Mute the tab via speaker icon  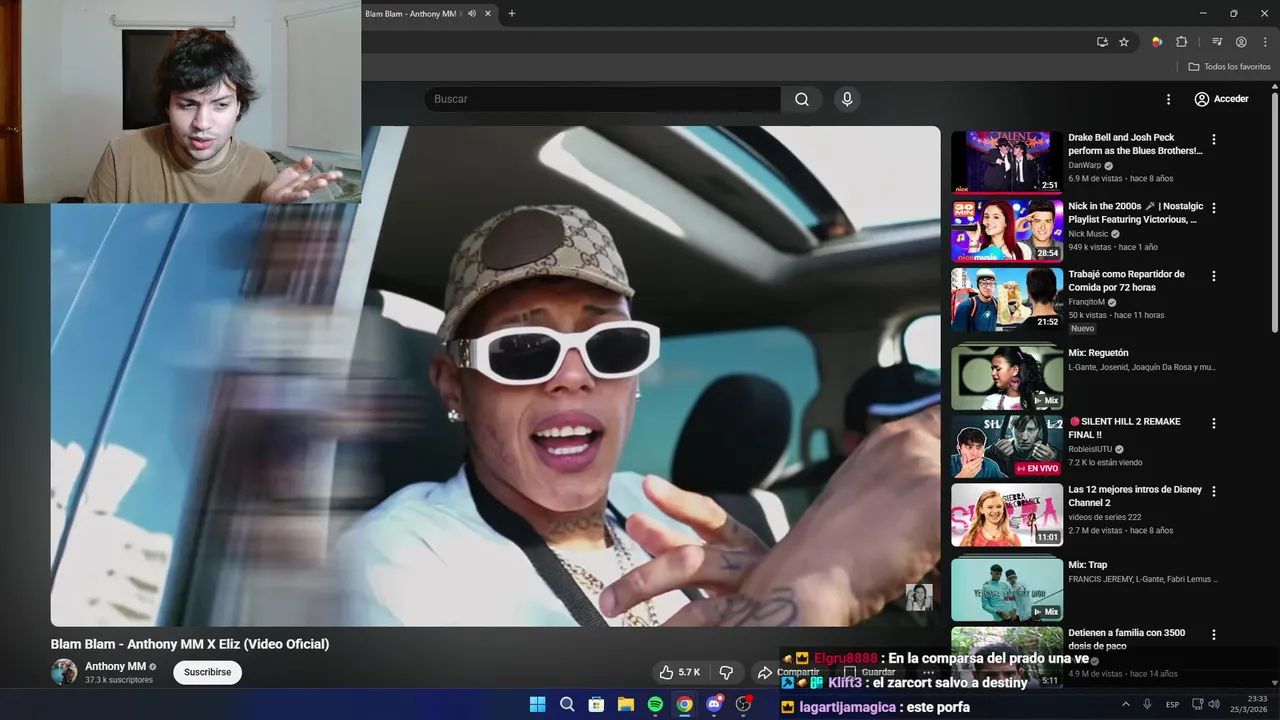click(472, 14)
